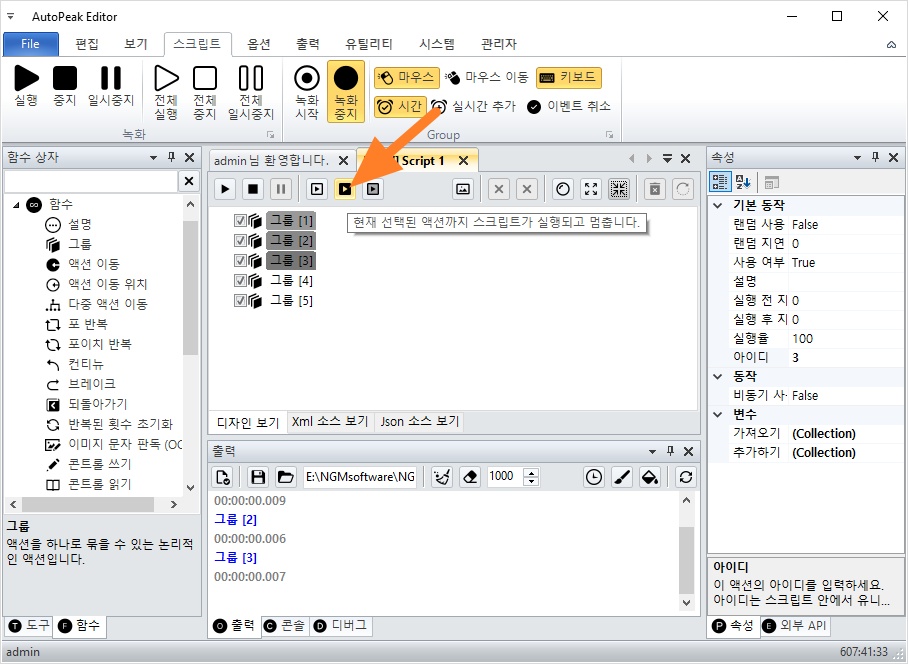Open 출력 panel dropdown arrow
Image resolution: width=908 pixels, height=664 pixels.
point(653,452)
